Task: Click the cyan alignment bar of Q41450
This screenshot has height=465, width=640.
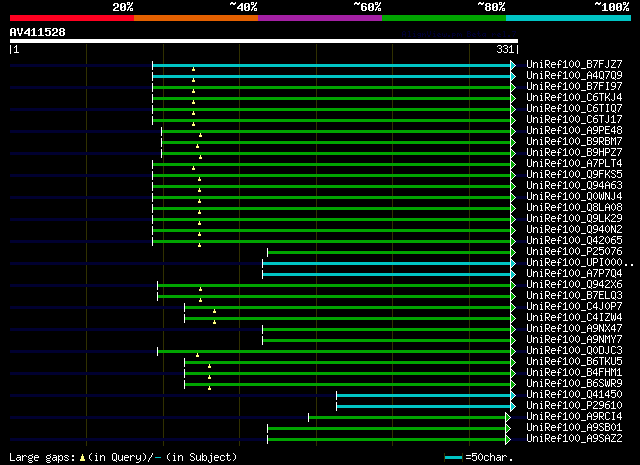Action: (424, 395)
